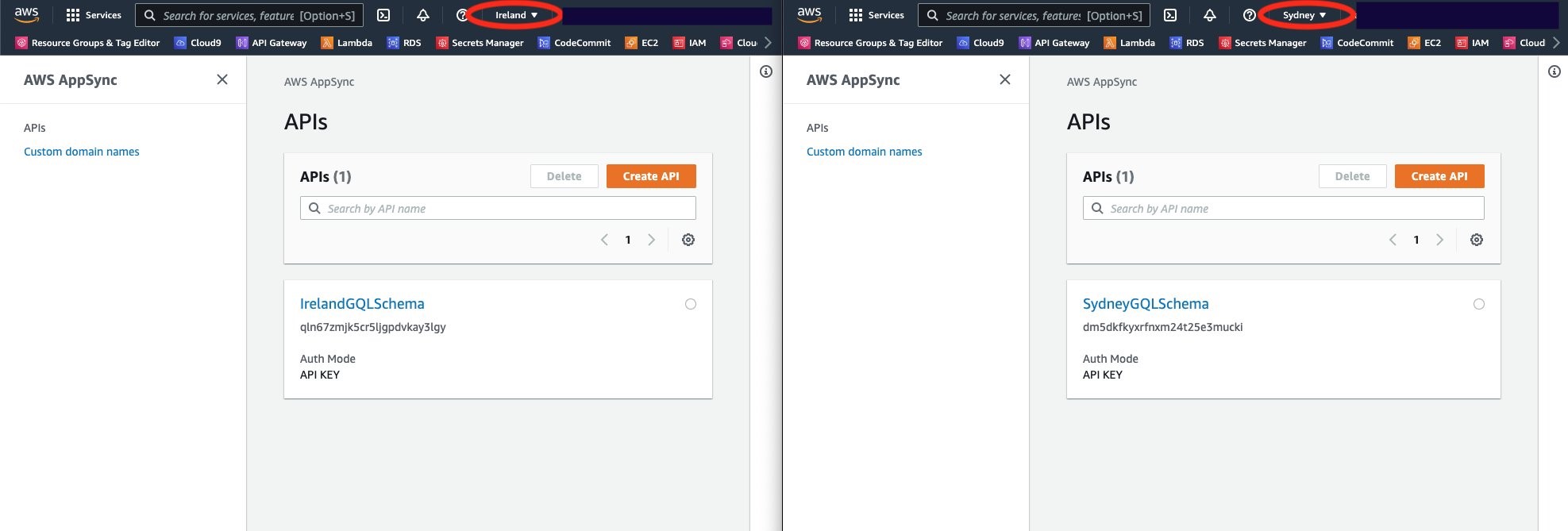Expand the Sydney region selector

pos(1304,15)
